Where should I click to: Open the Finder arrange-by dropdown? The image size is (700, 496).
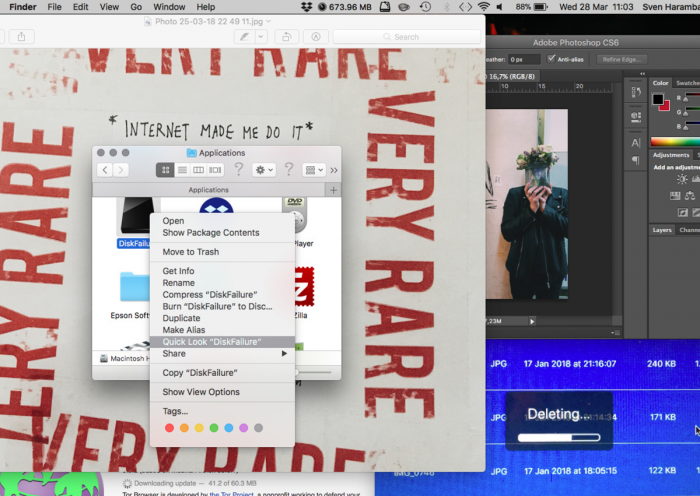(314, 170)
